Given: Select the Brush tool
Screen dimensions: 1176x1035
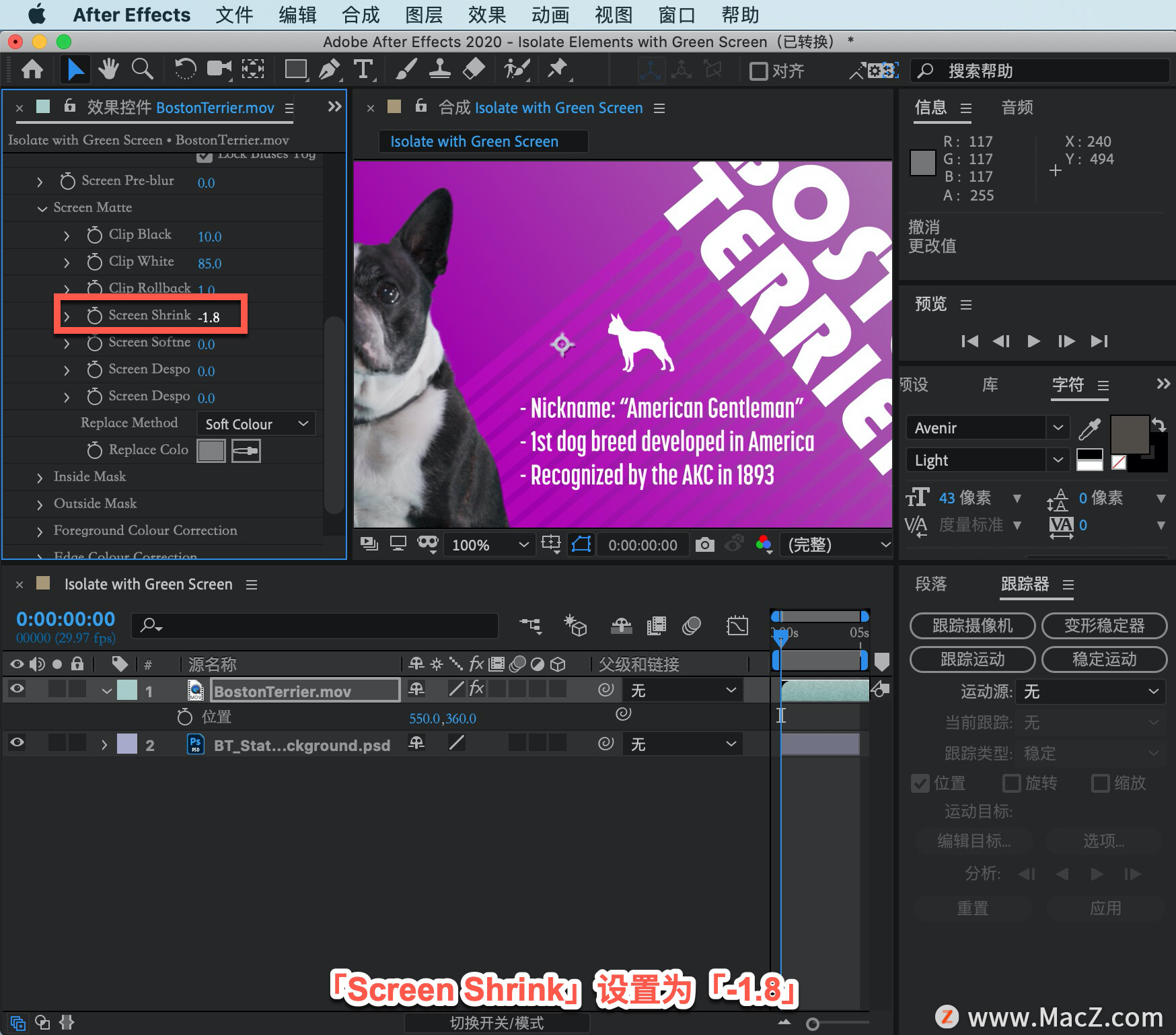Looking at the screenshot, I should (406, 70).
